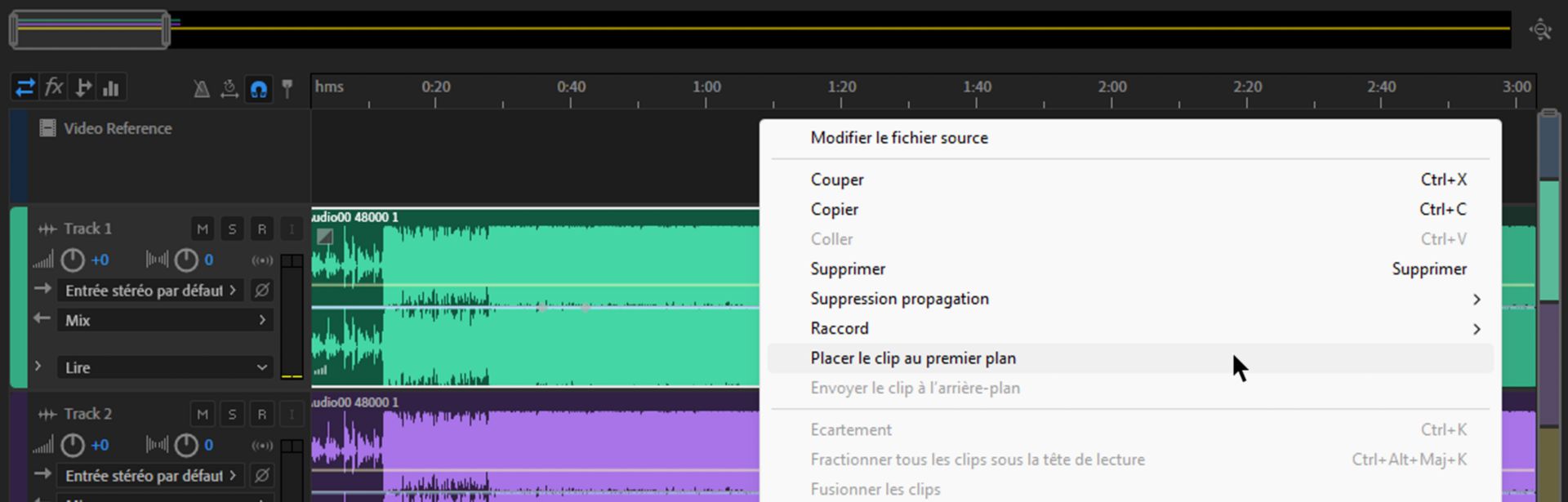
Task: Toggle global clip stretching icon
Action: (x=229, y=89)
